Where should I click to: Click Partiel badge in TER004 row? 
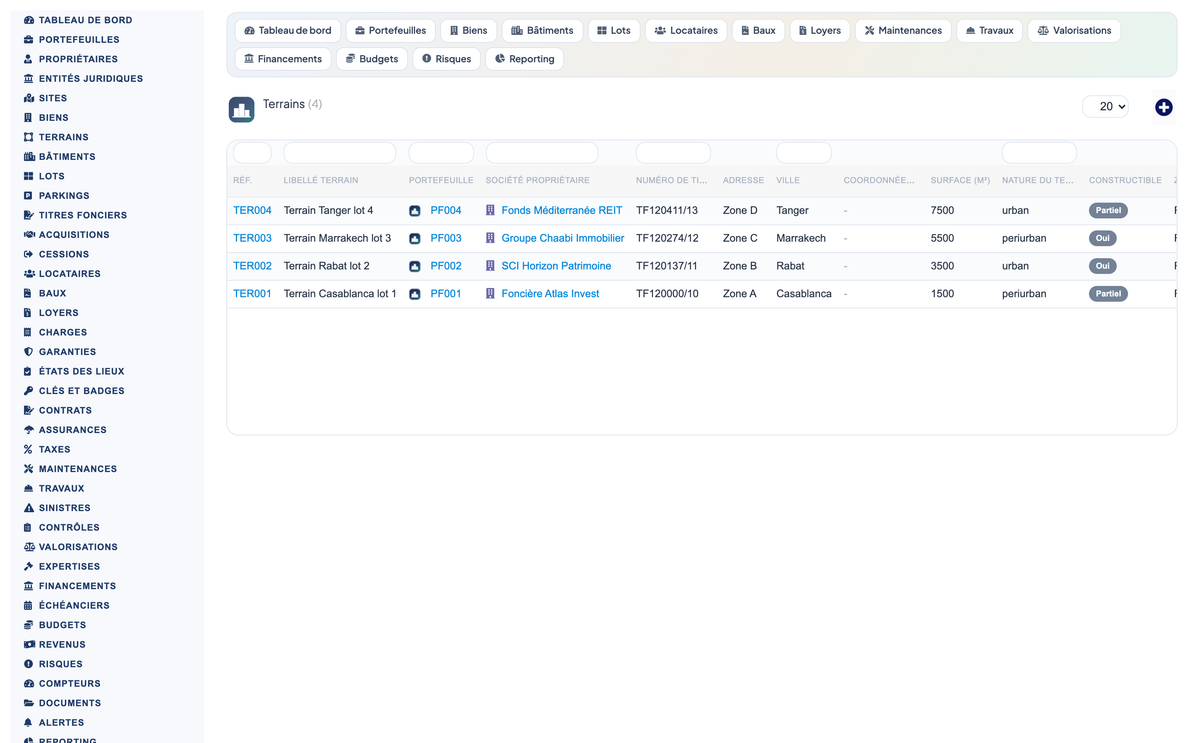click(x=1108, y=210)
